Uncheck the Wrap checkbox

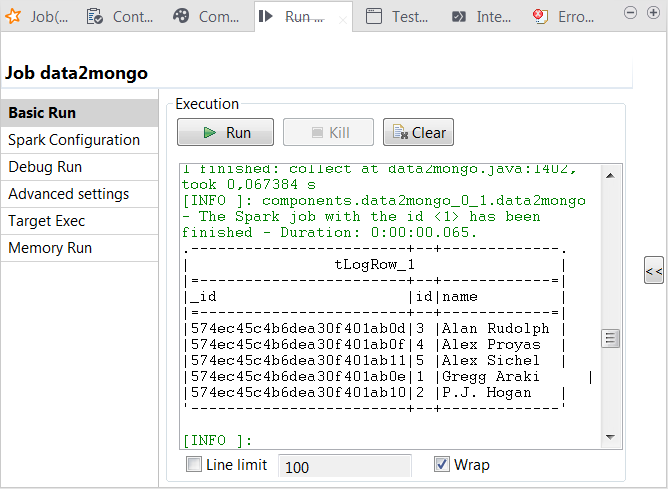(x=441, y=465)
